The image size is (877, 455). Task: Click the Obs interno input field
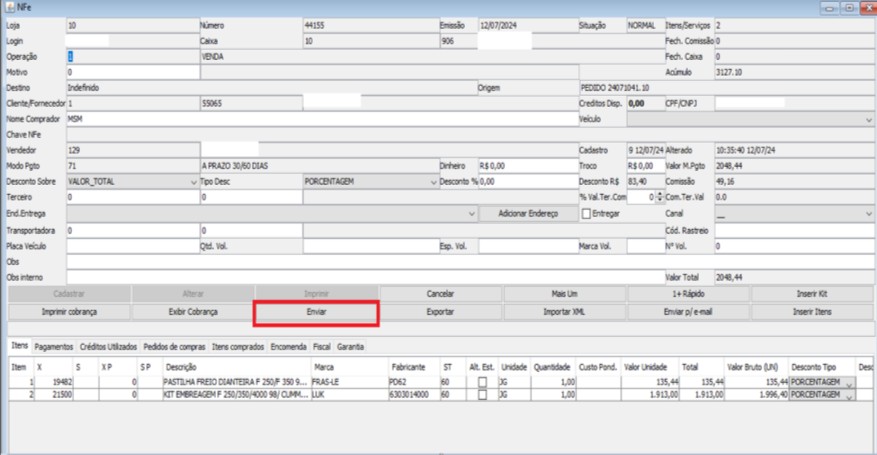pos(365,277)
